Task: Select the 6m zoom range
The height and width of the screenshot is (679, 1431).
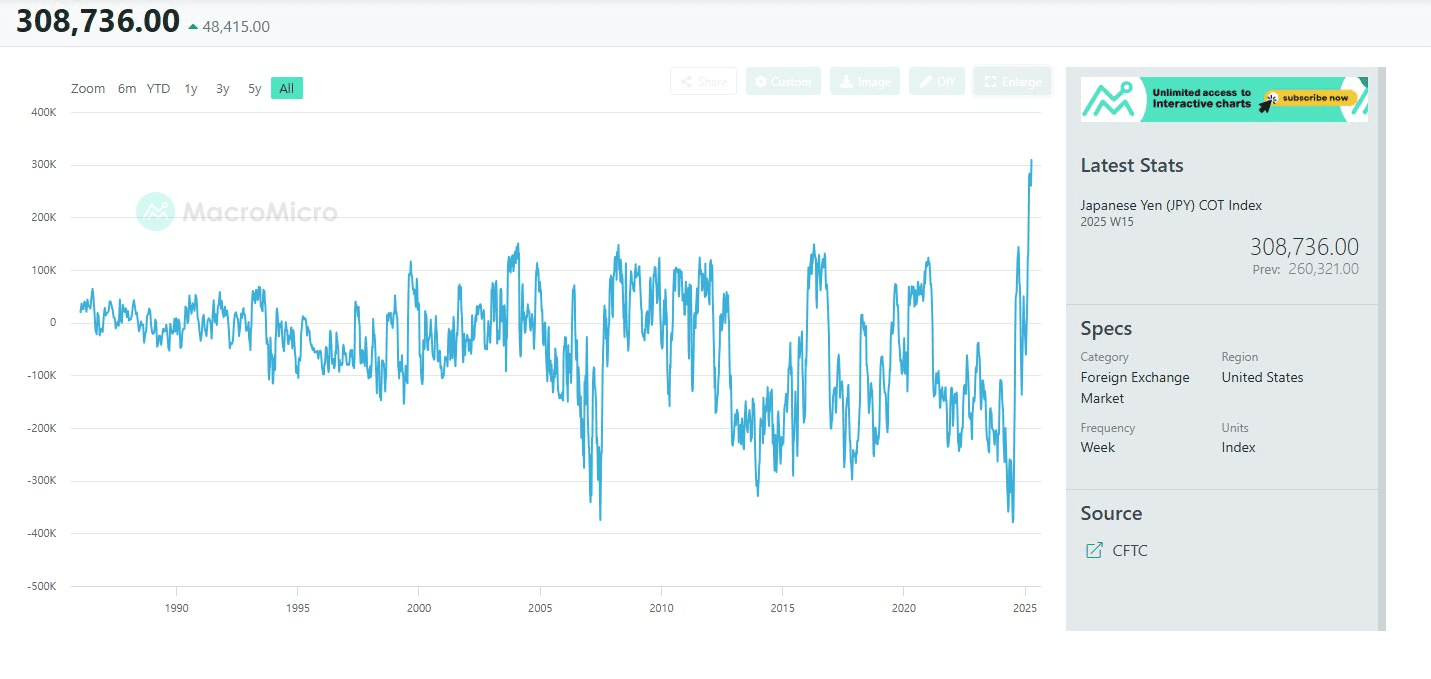Action: (x=127, y=88)
